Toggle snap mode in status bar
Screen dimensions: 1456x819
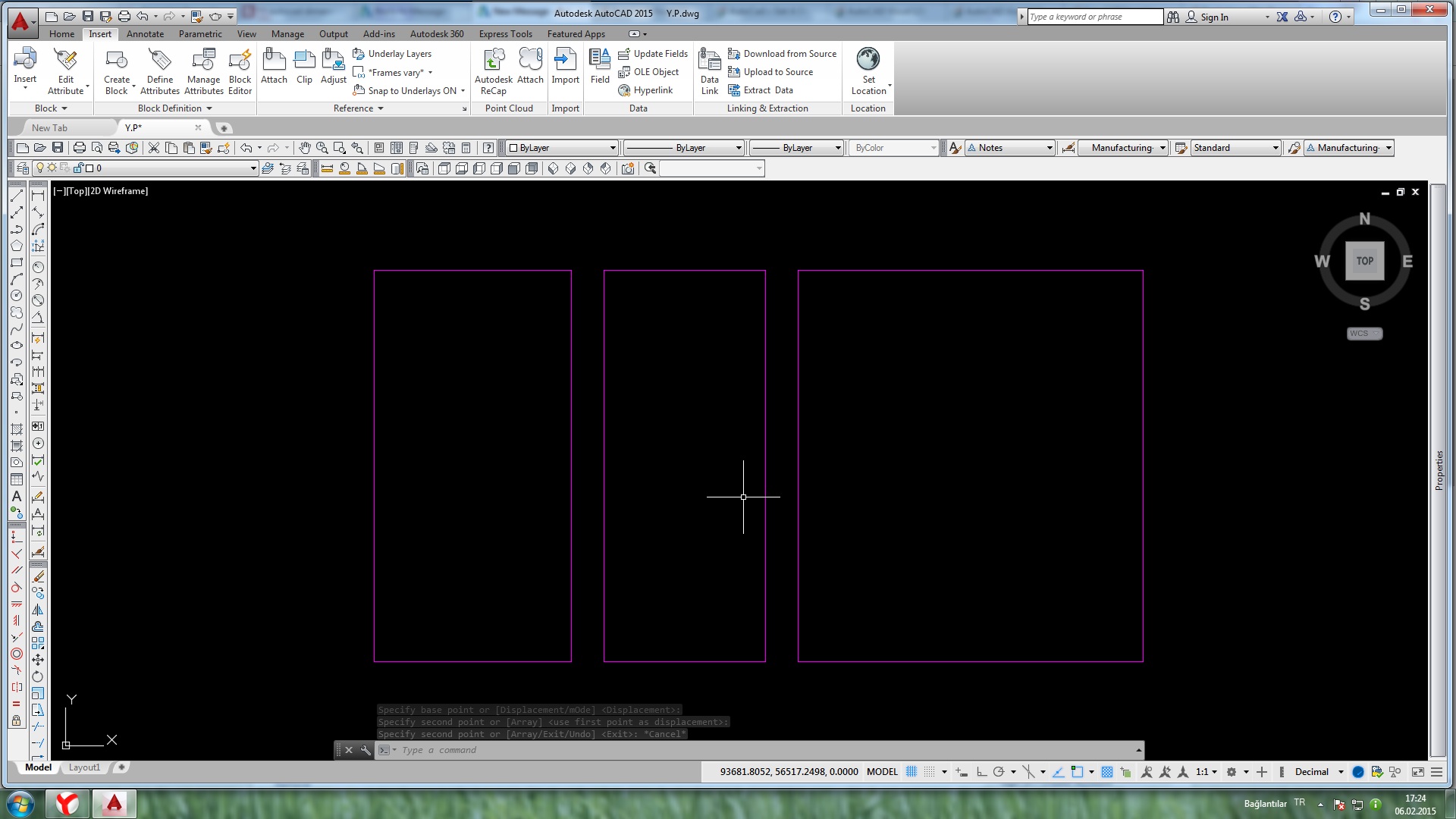point(929,772)
